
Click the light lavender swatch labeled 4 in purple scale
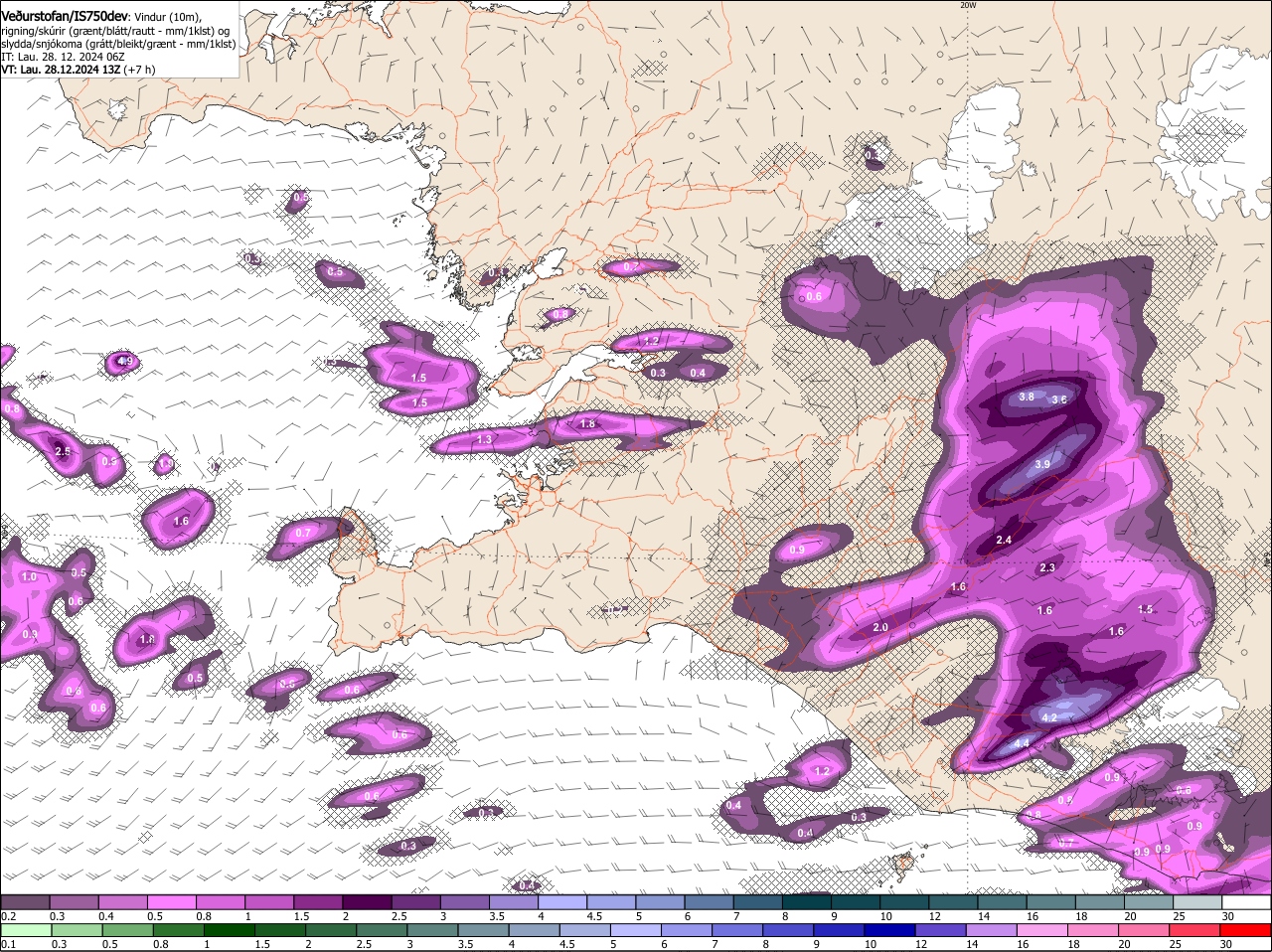[560, 901]
